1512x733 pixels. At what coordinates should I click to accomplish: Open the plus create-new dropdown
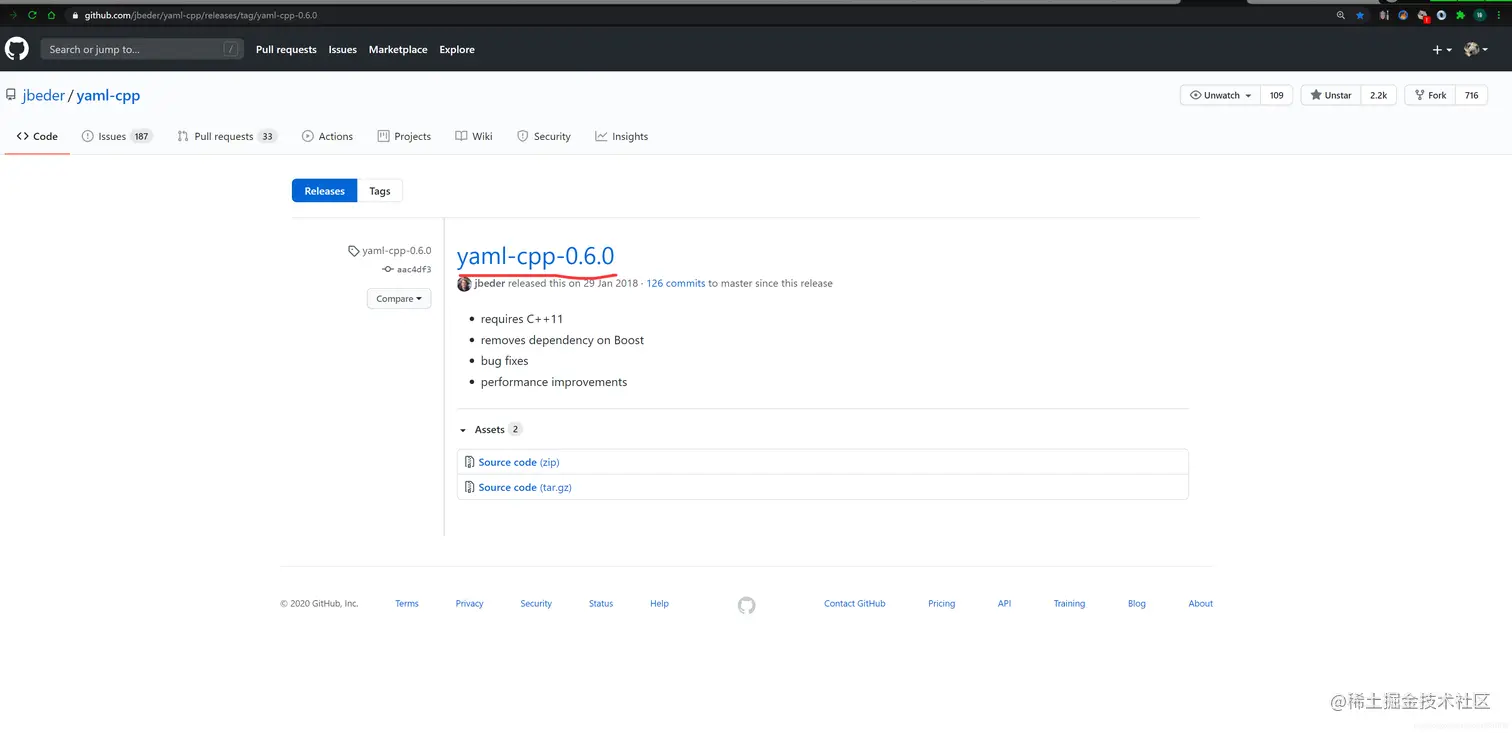[1441, 49]
